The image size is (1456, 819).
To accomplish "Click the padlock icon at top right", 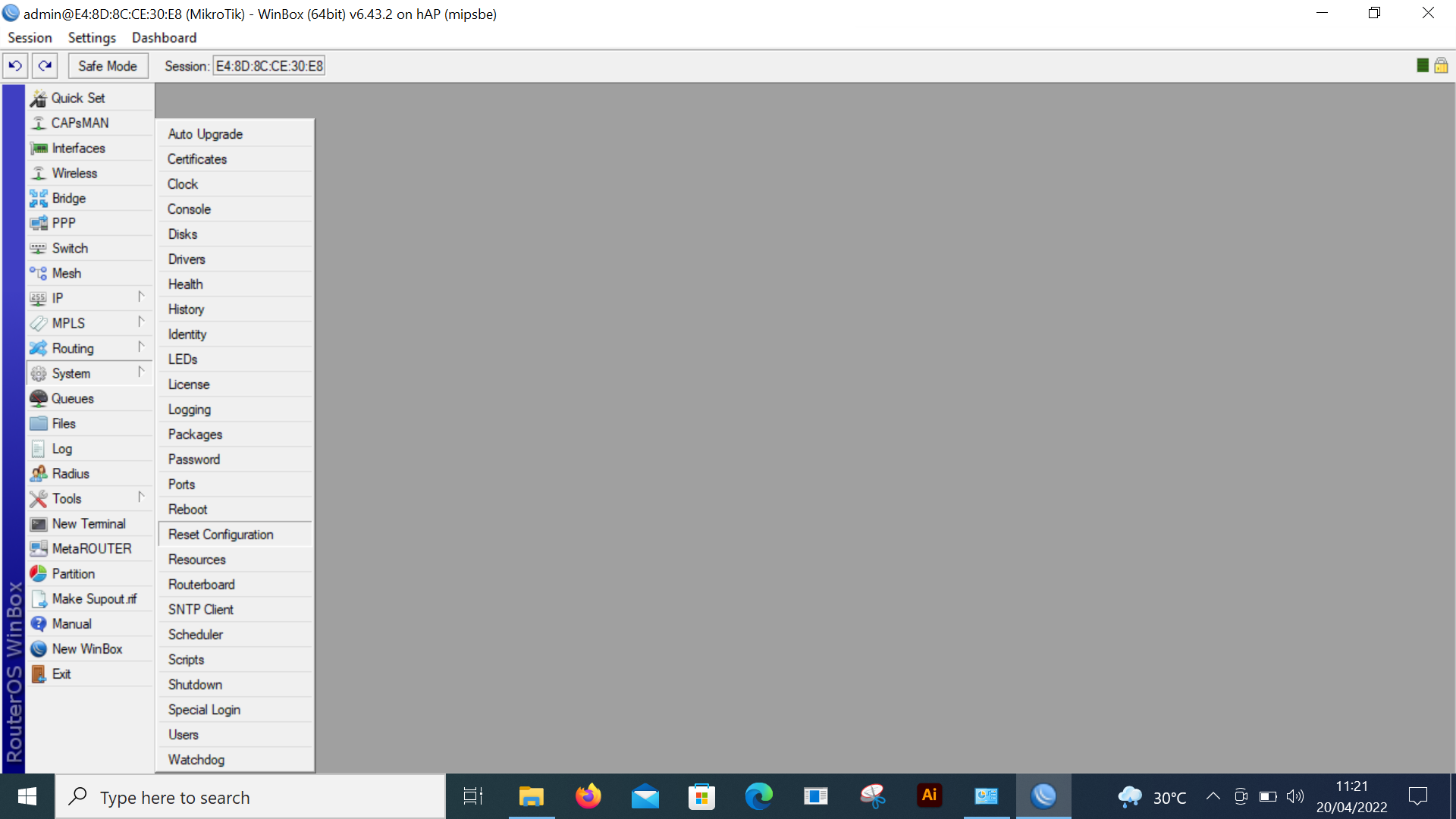I will click(x=1441, y=66).
